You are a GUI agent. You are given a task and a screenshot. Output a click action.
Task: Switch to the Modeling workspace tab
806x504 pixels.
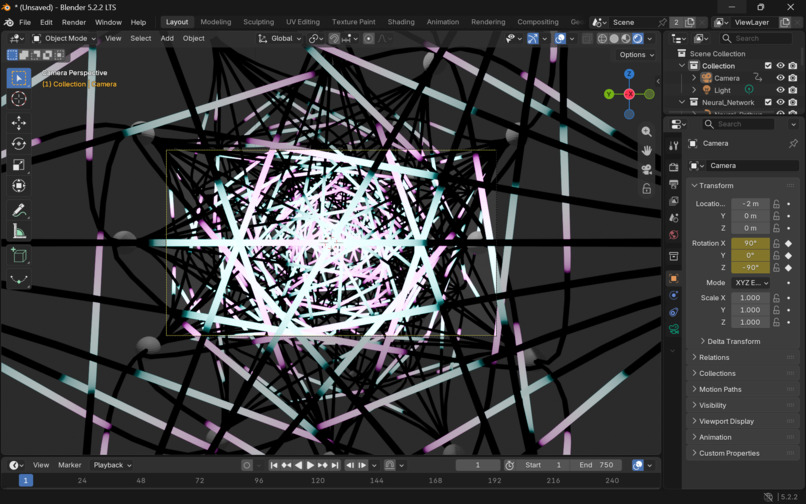click(x=216, y=22)
